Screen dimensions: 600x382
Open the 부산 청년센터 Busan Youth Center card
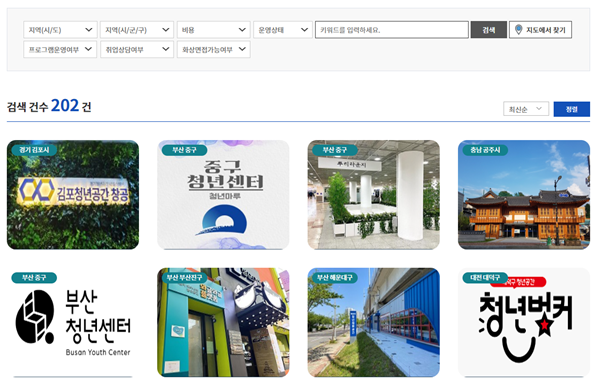(x=73, y=322)
